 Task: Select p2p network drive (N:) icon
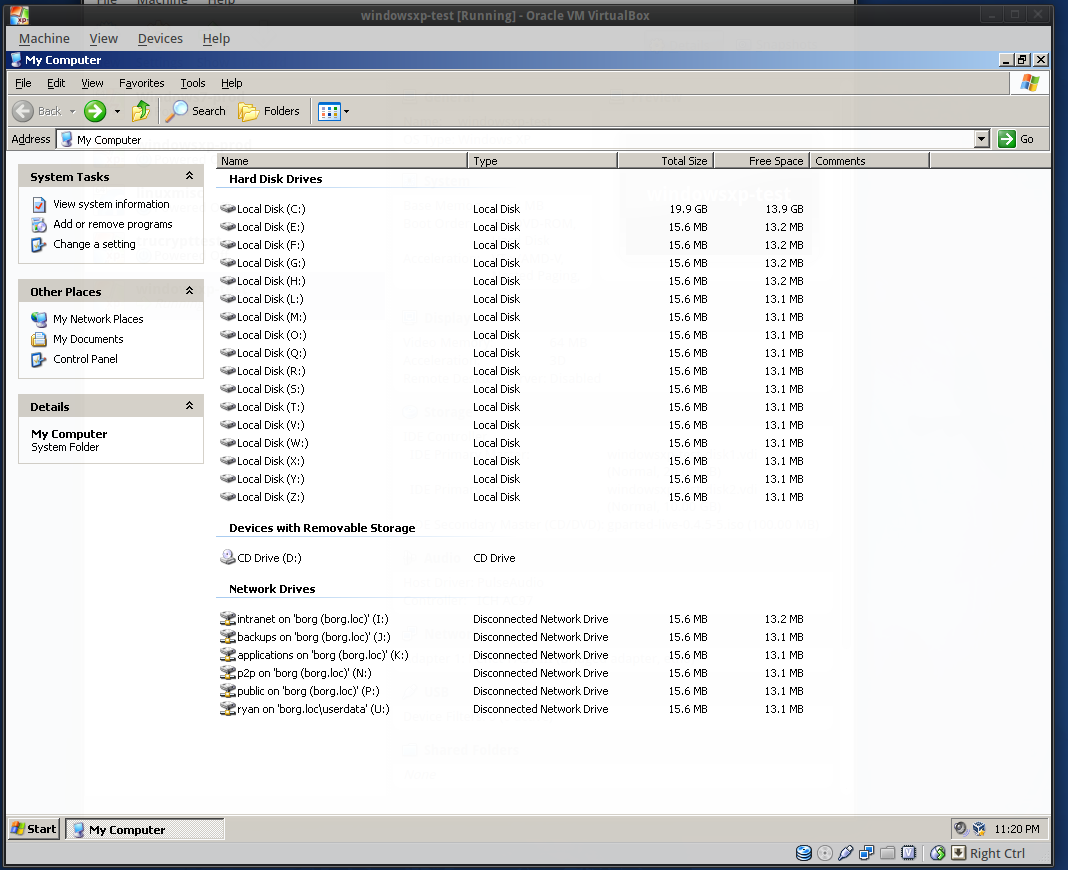(x=227, y=672)
